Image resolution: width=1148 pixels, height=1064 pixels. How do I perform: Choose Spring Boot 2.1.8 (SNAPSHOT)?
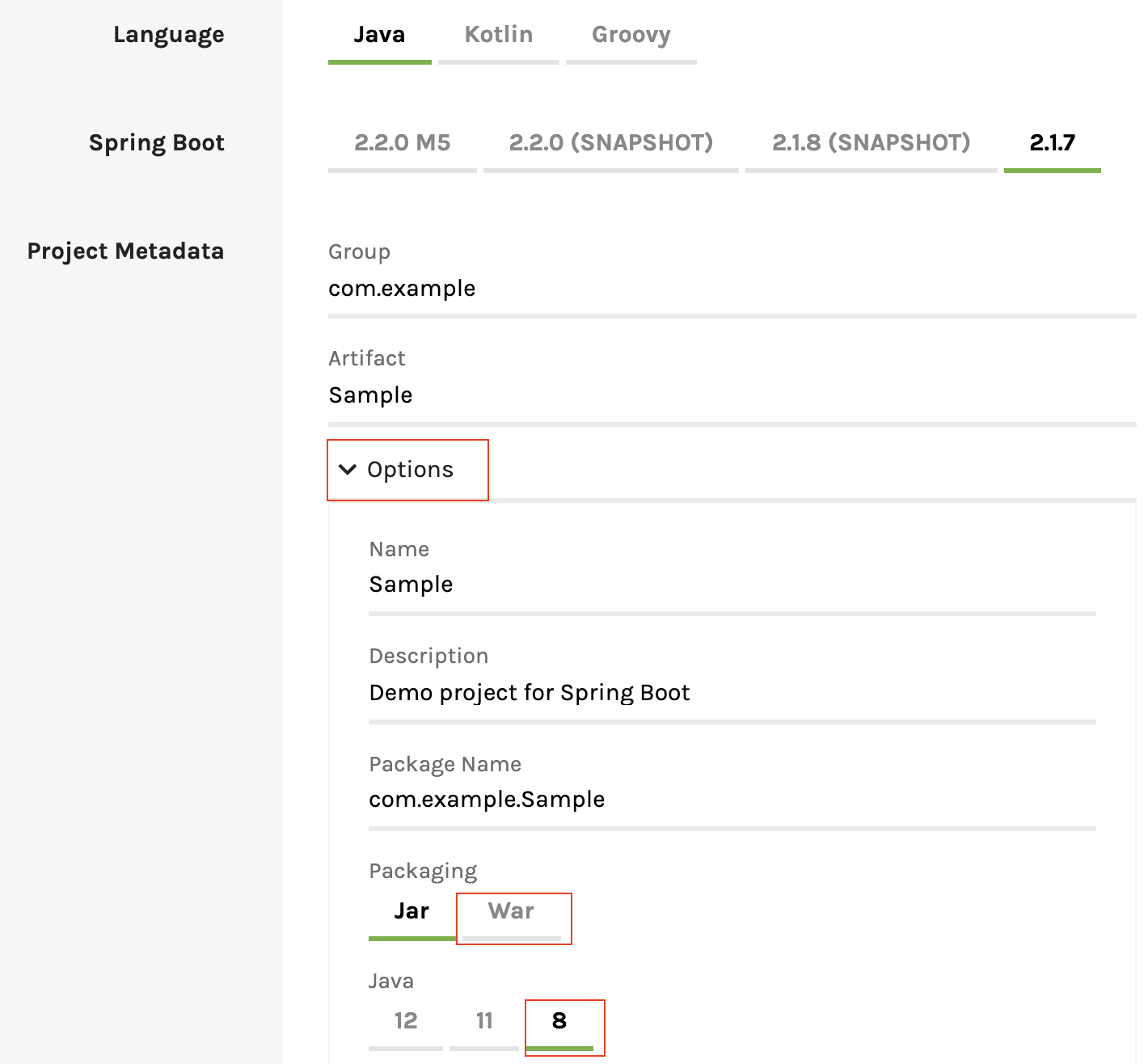(x=871, y=143)
